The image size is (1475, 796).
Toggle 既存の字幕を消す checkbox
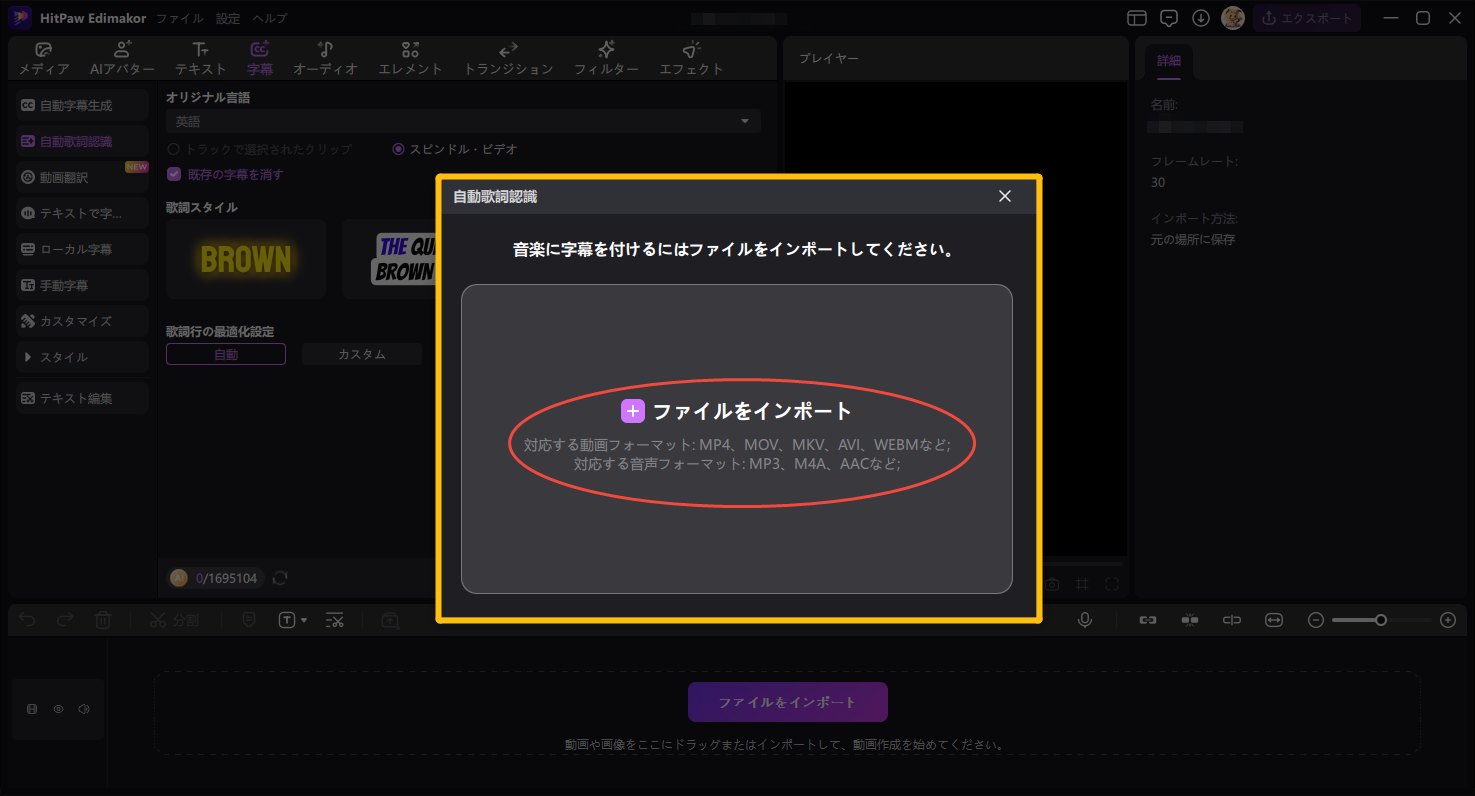point(174,174)
